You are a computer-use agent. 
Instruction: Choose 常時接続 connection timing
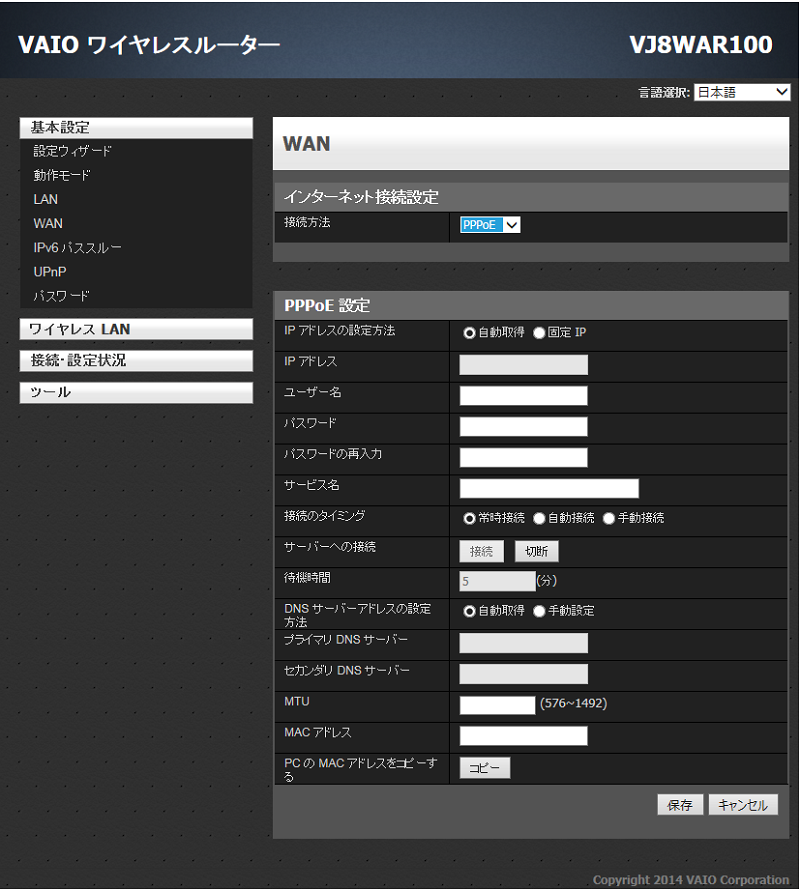tap(469, 518)
